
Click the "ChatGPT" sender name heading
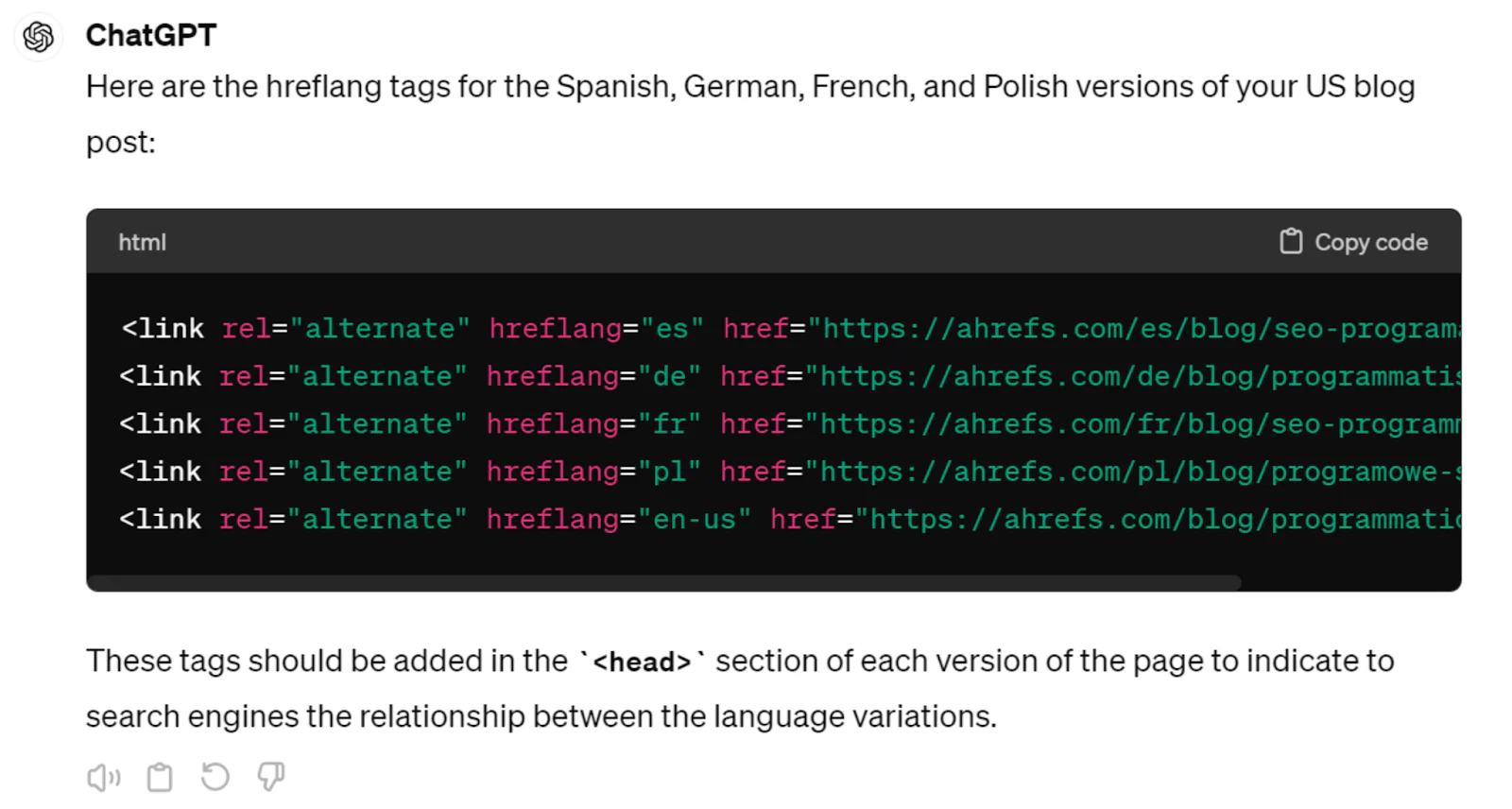tap(151, 36)
